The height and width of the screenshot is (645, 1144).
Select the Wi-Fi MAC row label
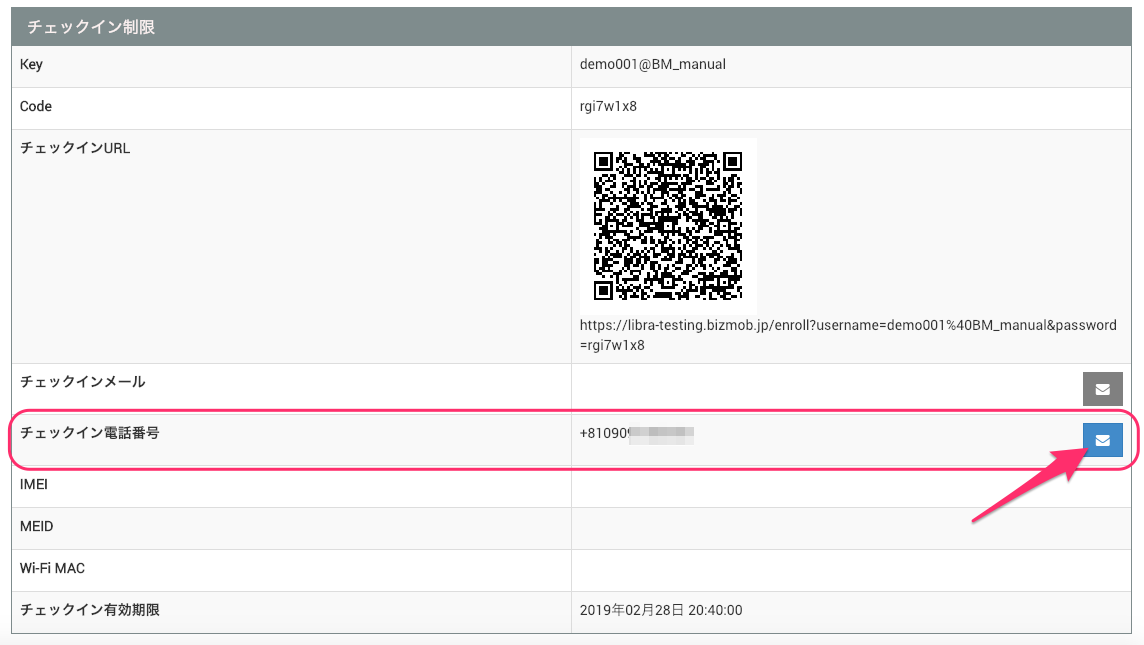coord(52,569)
